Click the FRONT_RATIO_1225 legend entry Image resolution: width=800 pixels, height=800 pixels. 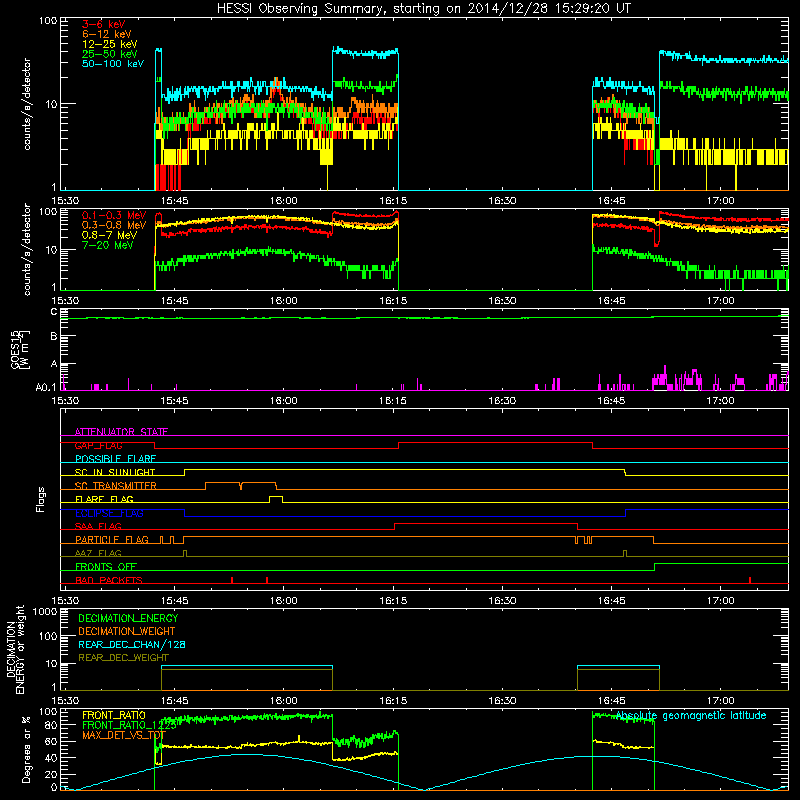tap(130, 725)
